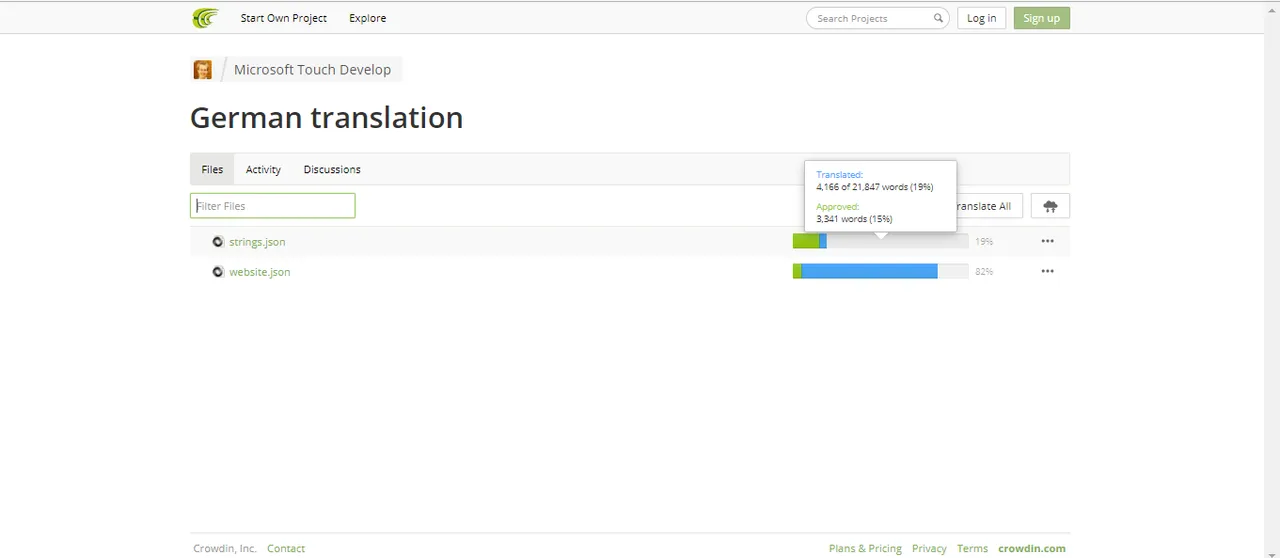Click the strings.json progress bar

880,241
